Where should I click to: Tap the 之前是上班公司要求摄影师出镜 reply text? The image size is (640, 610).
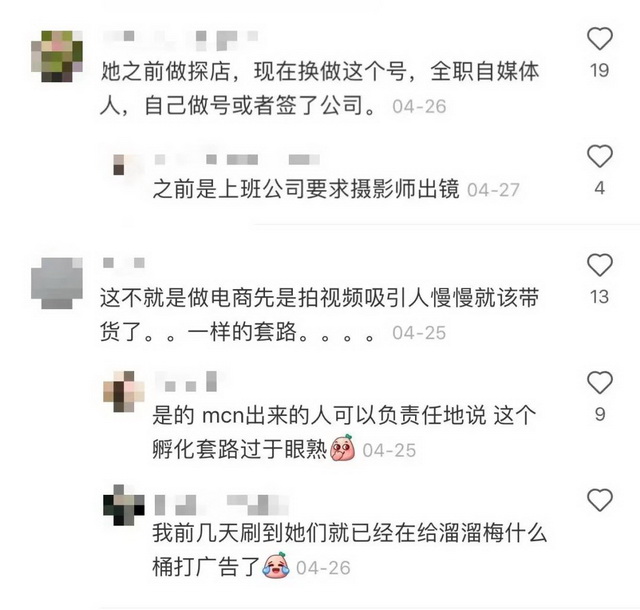(x=306, y=189)
